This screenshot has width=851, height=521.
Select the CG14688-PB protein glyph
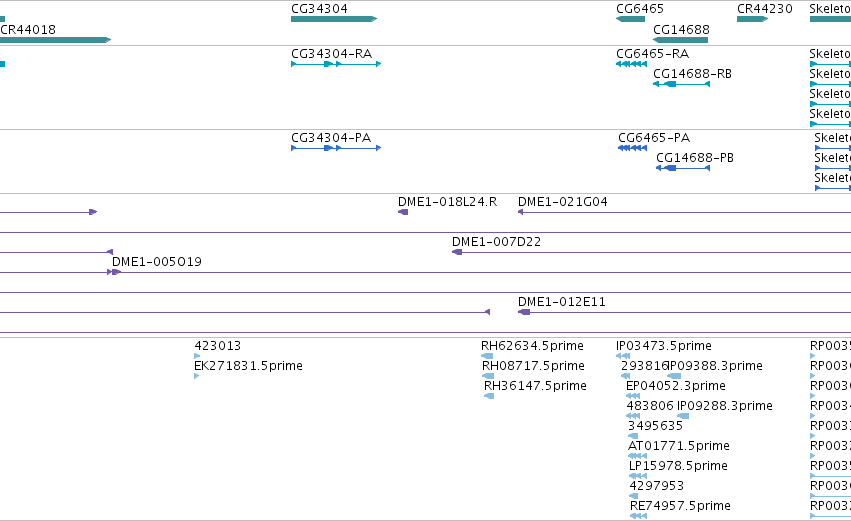point(683,168)
